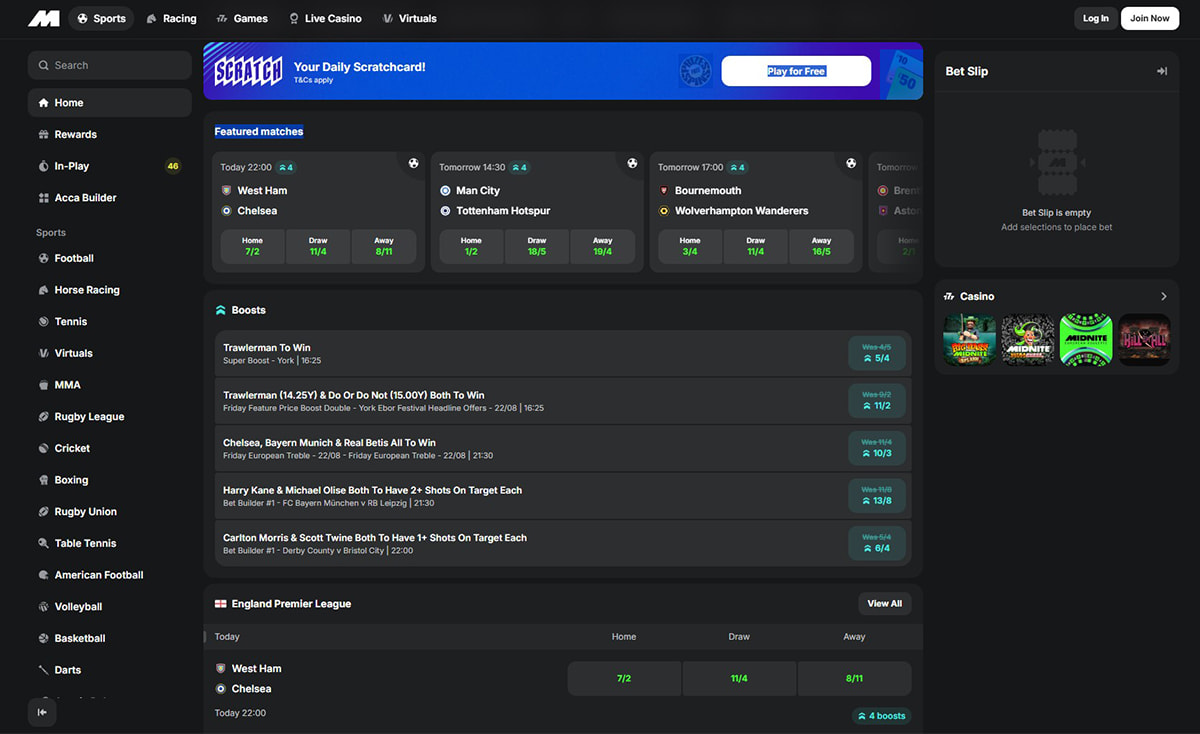Select 7/2 in Premier League West Ham row
Viewport: 1200px width, 734px height.
pos(624,678)
